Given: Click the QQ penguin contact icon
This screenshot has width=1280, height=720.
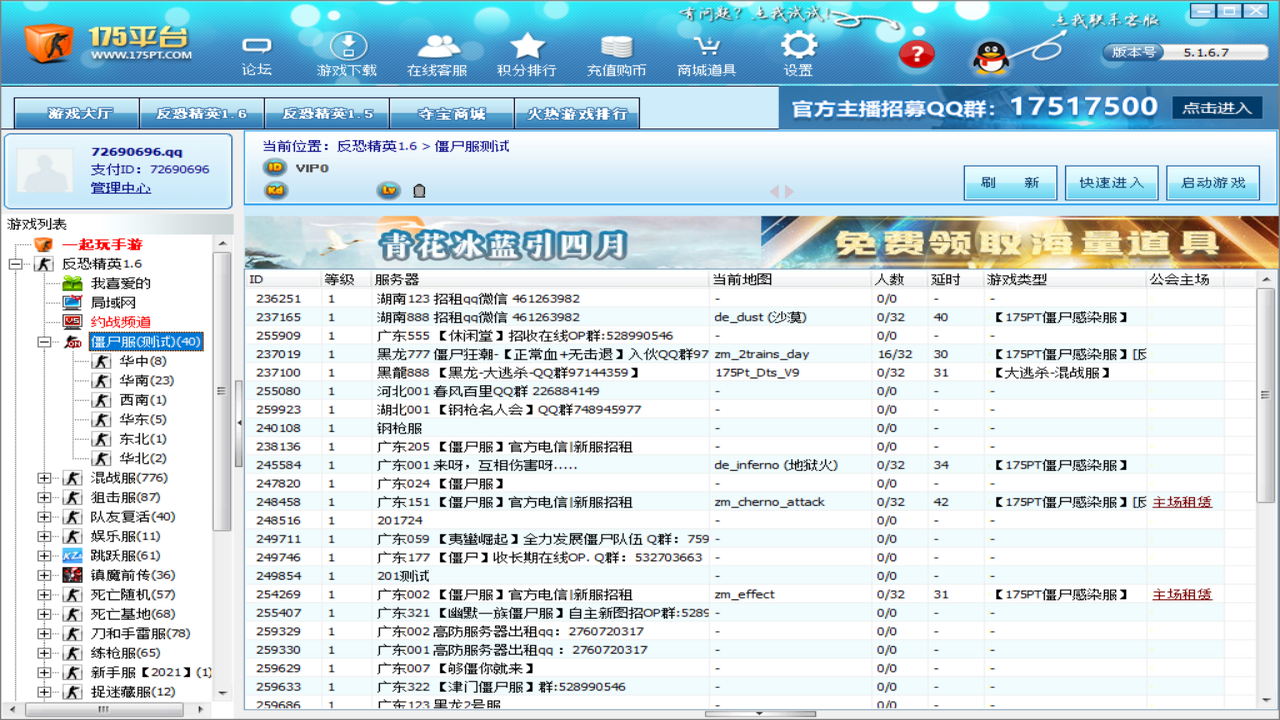Looking at the screenshot, I should [990, 56].
